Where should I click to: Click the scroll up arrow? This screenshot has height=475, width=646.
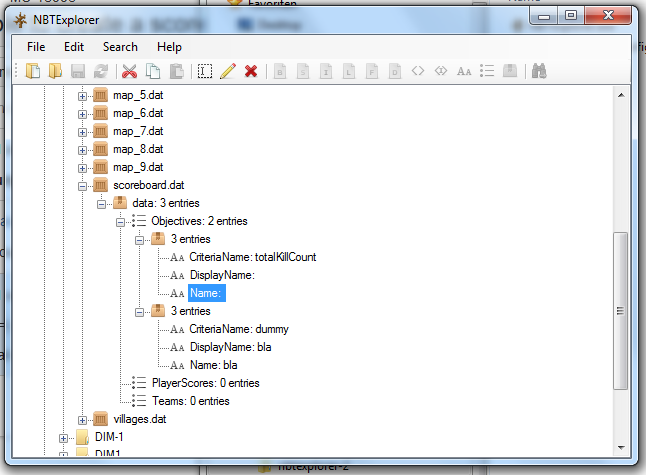point(621,95)
